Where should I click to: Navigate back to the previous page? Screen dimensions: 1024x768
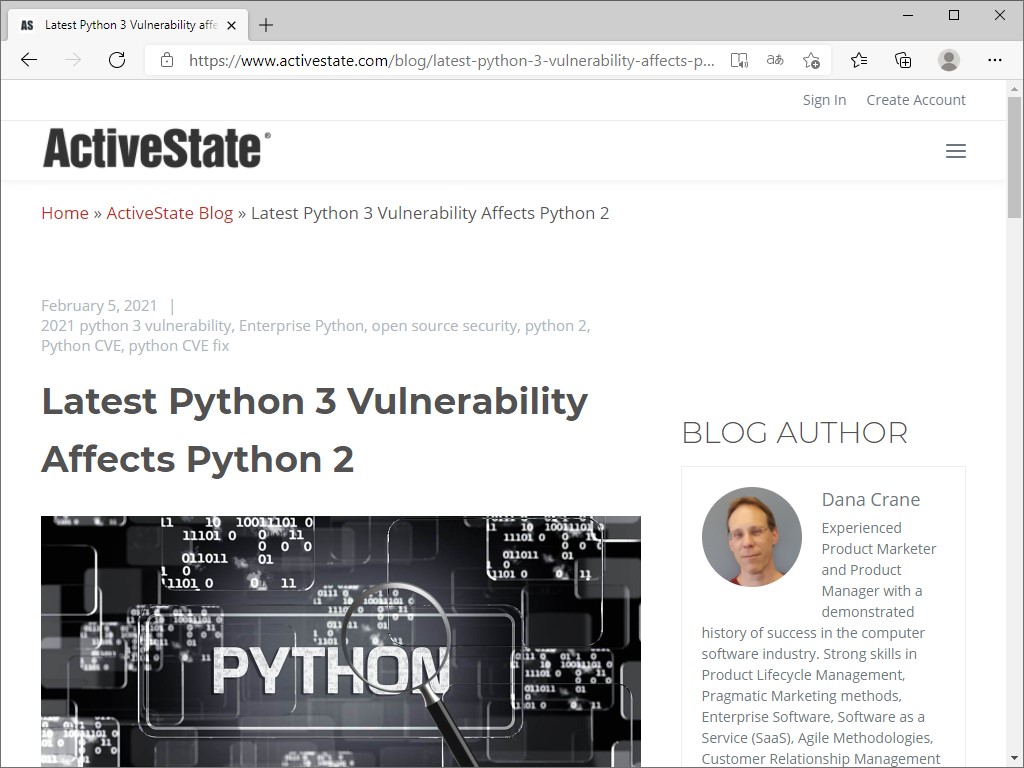pos(29,60)
